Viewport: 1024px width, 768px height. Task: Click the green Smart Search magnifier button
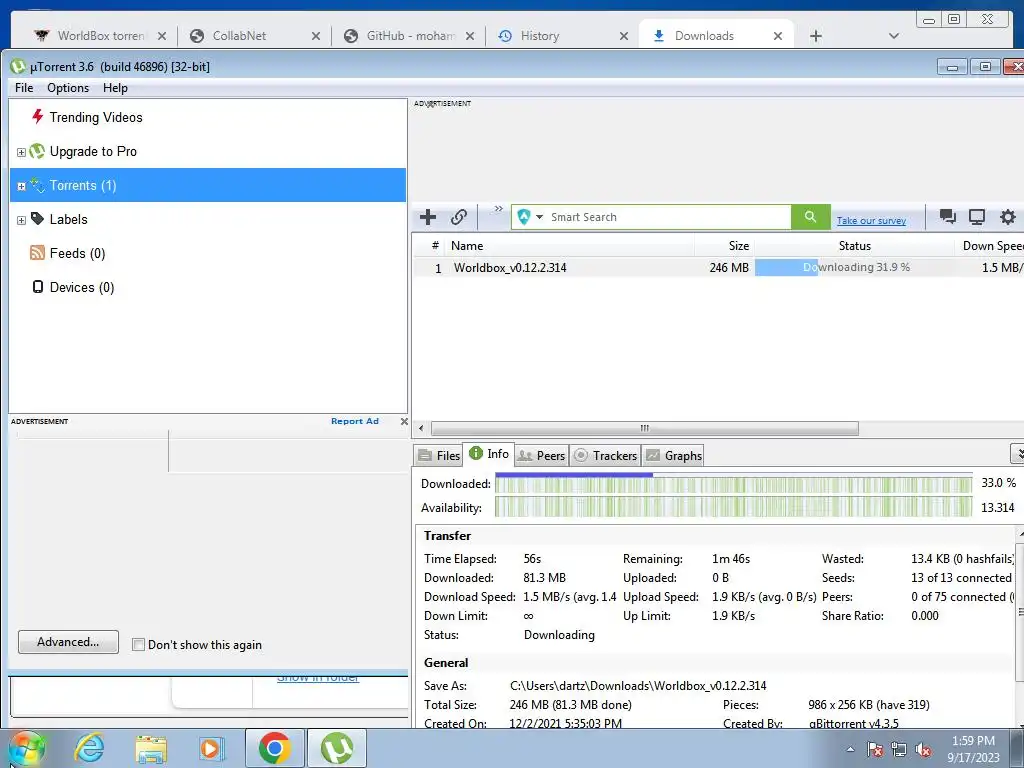tap(810, 217)
